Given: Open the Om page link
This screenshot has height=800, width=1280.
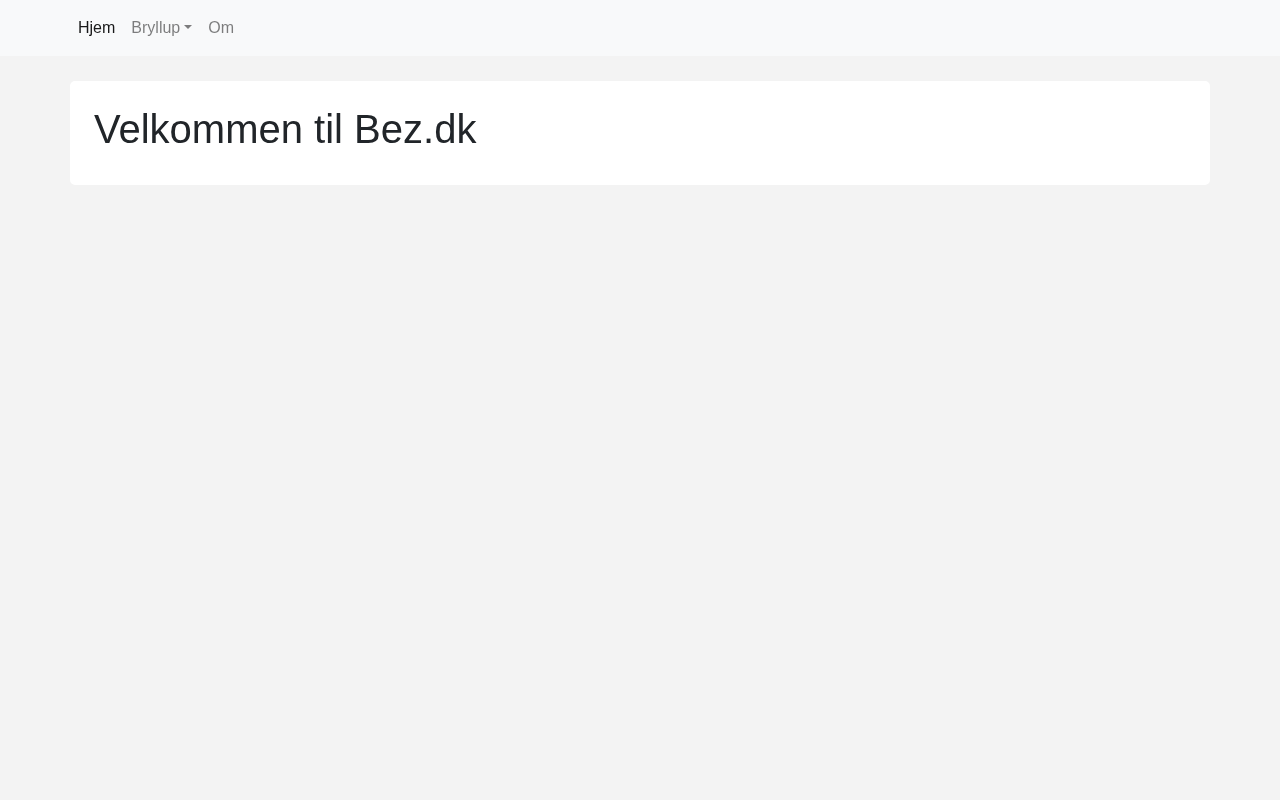Looking at the screenshot, I should (221, 28).
